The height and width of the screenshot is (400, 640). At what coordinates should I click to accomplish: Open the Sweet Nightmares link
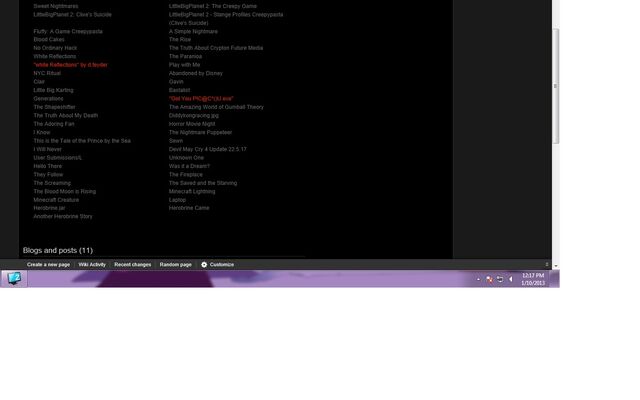pyautogui.click(x=56, y=6)
